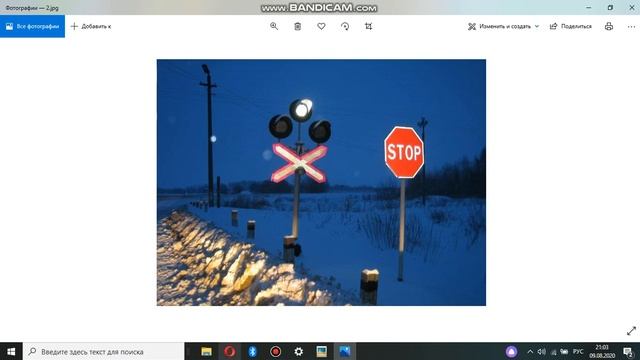Open the crop tool

(x=369, y=27)
